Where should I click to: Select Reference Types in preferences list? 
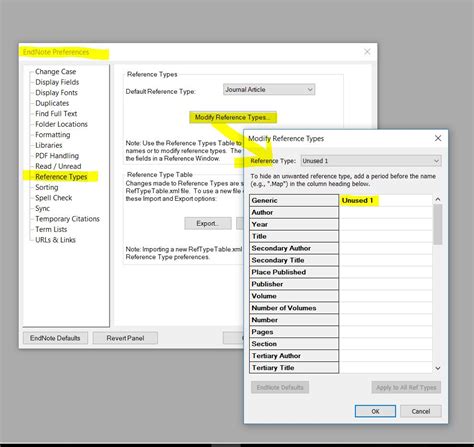[x=61, y=177]
